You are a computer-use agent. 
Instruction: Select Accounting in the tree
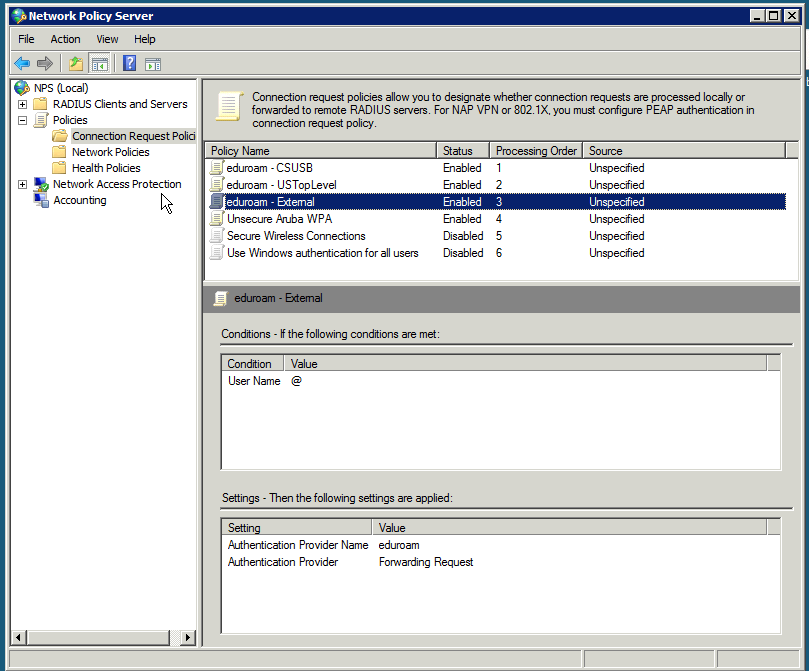(79, 200)
